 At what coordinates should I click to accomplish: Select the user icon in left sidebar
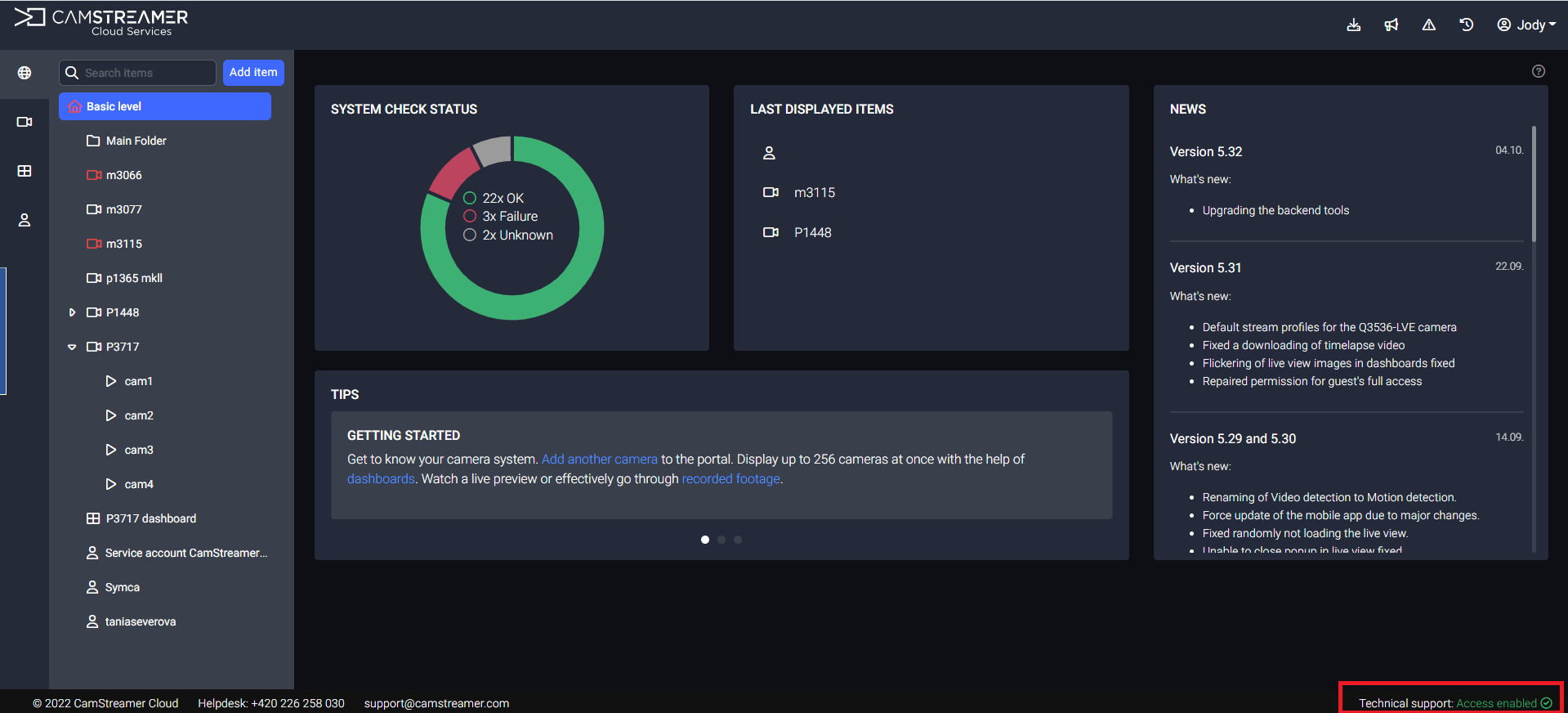click(x=25, y=220)
